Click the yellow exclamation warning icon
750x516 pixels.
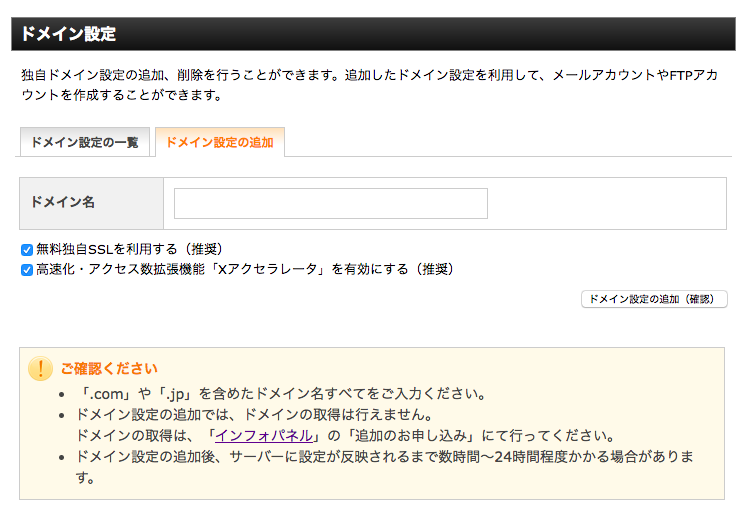pos(40,369)
